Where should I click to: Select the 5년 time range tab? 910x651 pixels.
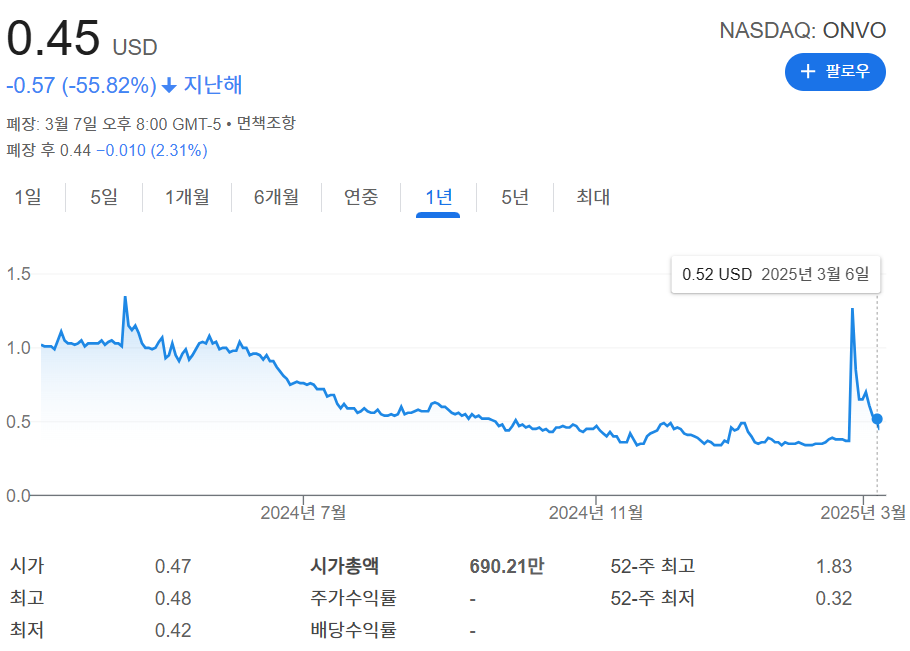coord(512,197)
